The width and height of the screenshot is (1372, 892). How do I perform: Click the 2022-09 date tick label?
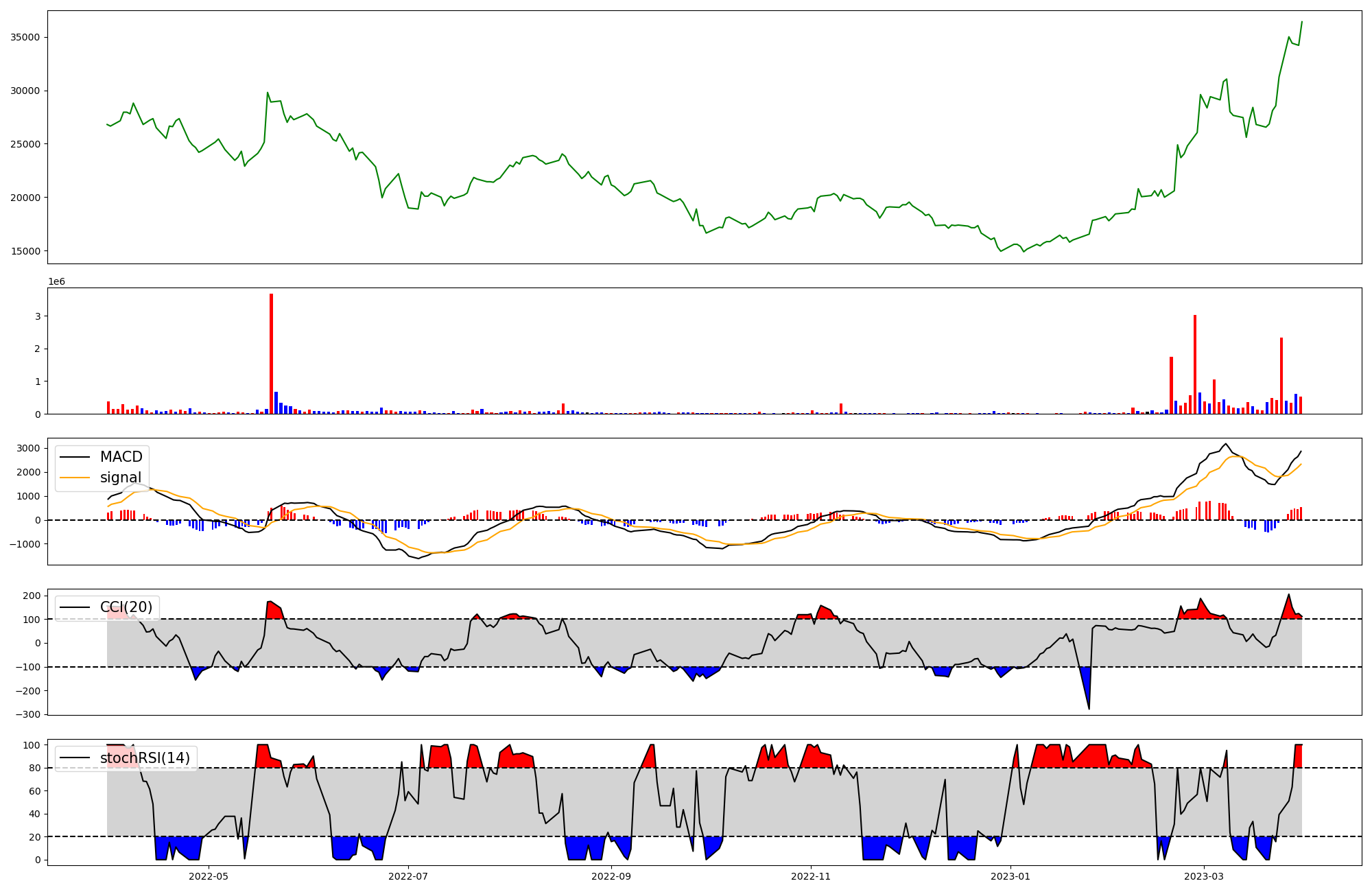click(x=611, y=876)
